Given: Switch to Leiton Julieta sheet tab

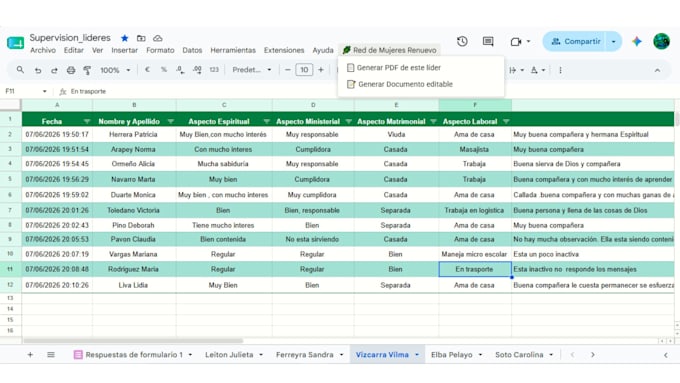Looking at the screenshot, I should pos(229,355).
